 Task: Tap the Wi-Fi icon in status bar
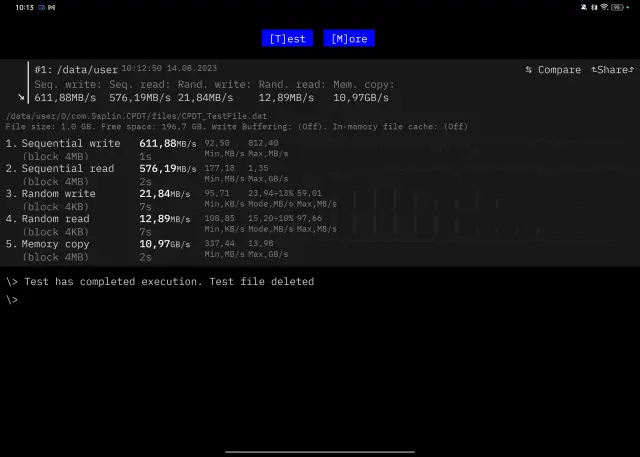601,7
